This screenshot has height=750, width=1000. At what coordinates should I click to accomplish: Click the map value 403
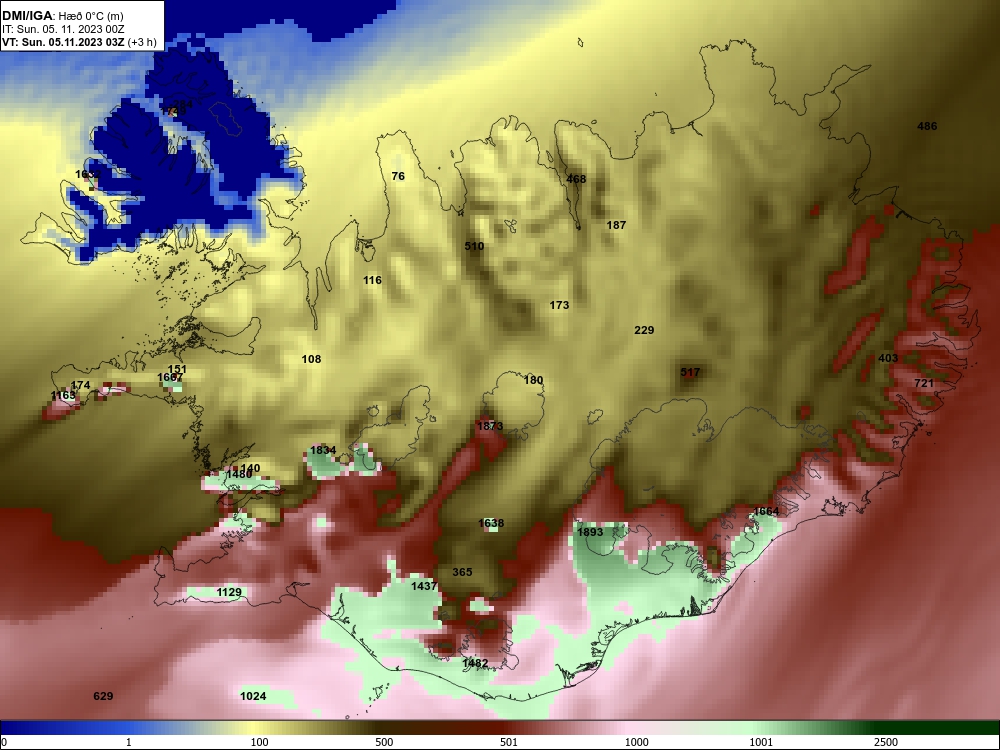(x=888, y=358)
